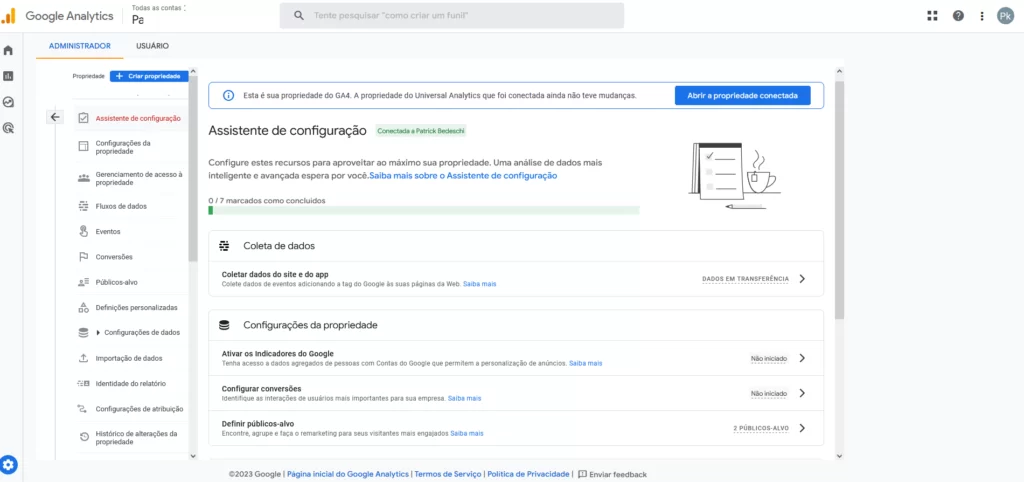This screenshot has width=1024, height=482.
Task: Switch to the ADMINISTRADOR tab
Action: click(x=80, y=46)
